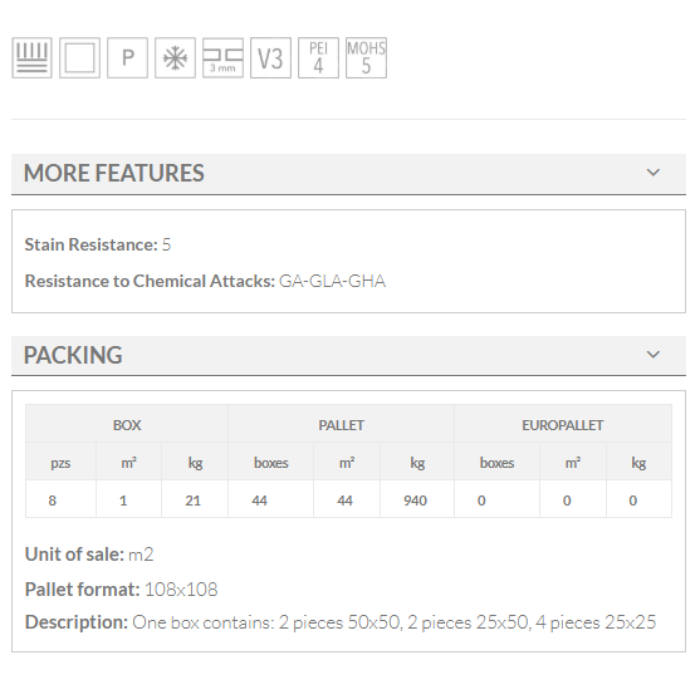The image size is (700, 700).
Task: Click the PEI 4 rating icon
Action: click(x=318, y=58)
